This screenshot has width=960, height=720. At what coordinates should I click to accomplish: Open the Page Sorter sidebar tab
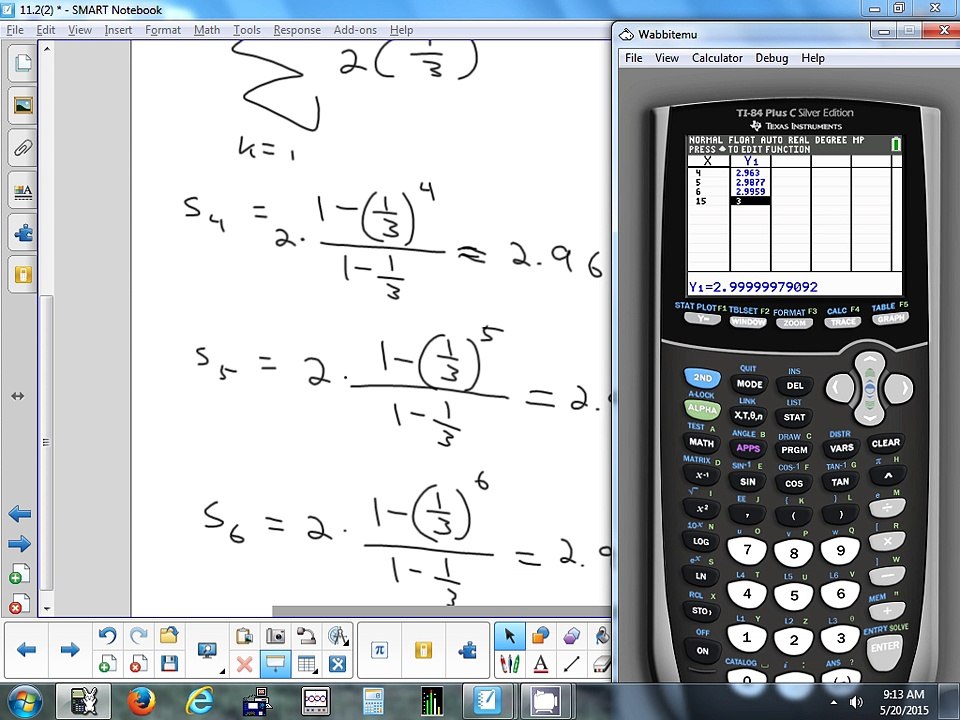click(x=23, y=63)
